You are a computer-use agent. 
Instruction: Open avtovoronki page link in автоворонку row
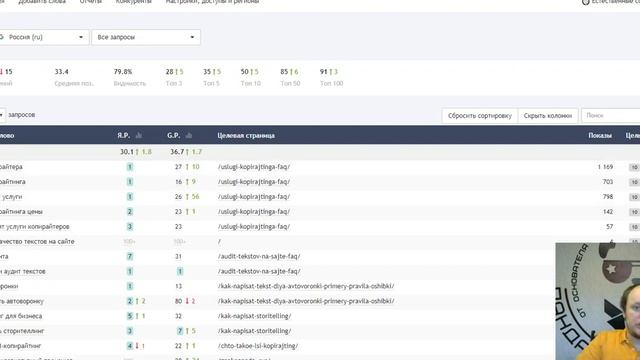306,301
